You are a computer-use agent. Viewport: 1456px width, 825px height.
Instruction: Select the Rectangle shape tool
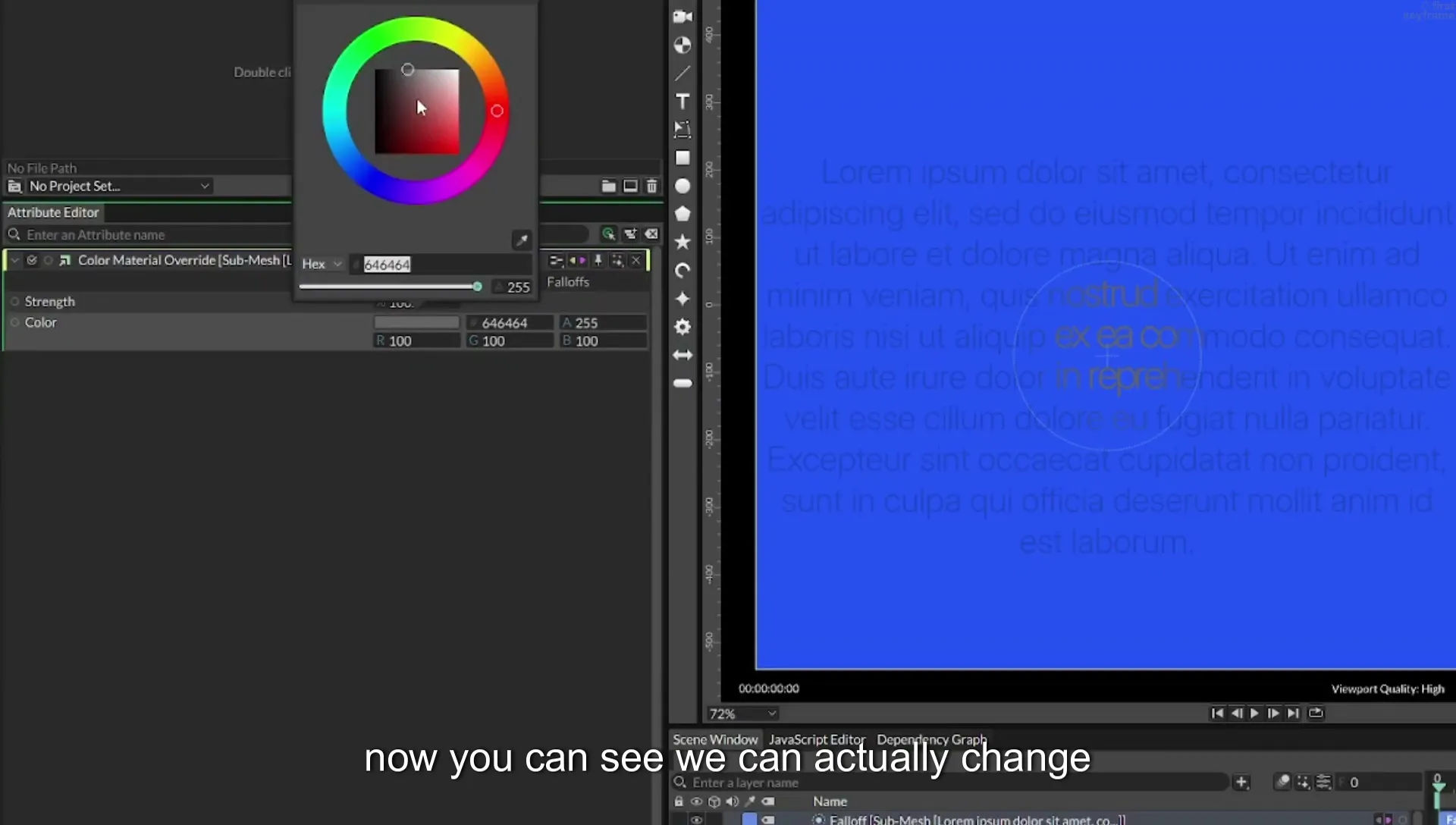pyautogui.click(x=682, y=158)
